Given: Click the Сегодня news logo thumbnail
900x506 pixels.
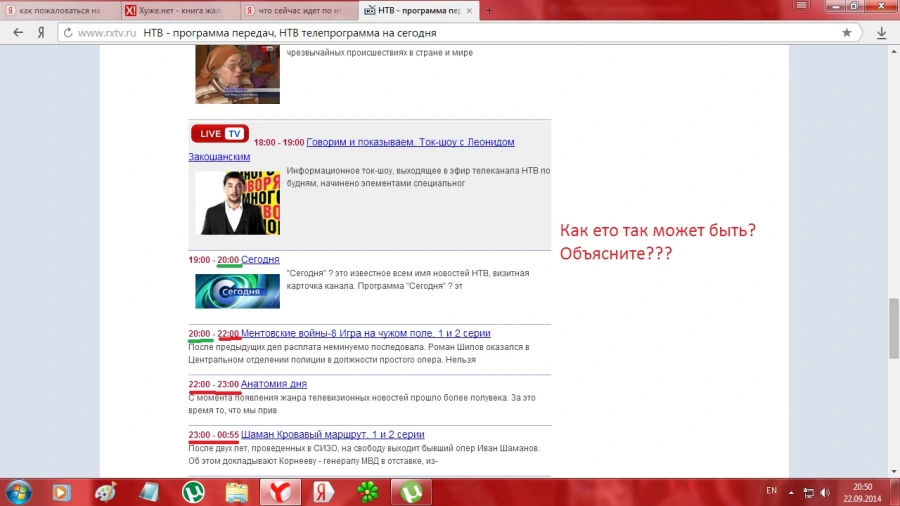Looking at the screenshot, I should [238, 291].
